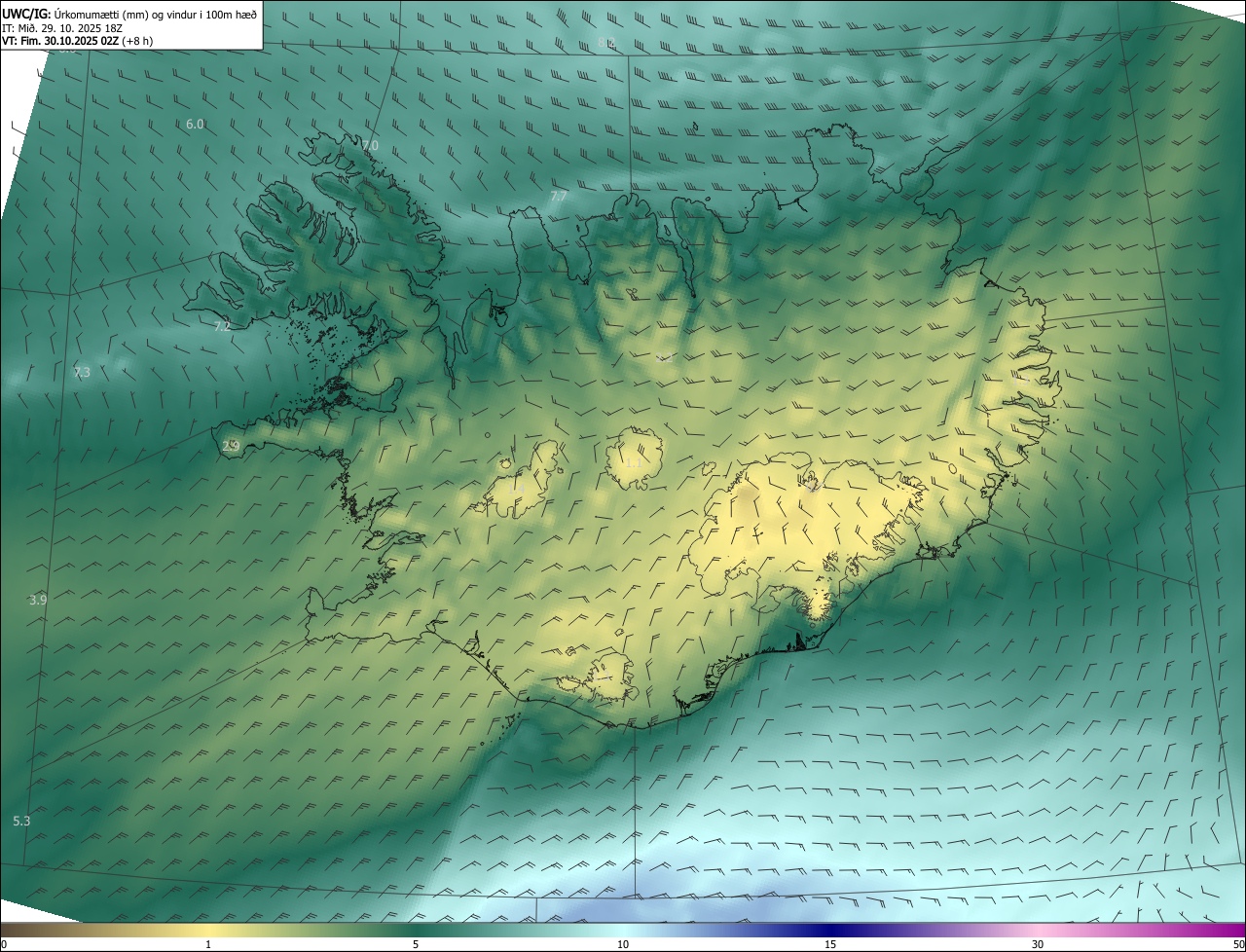
Task: Click the 'IT: Mið. 29. 10. 2025 18Z' line
Action: tap(62, 28)
